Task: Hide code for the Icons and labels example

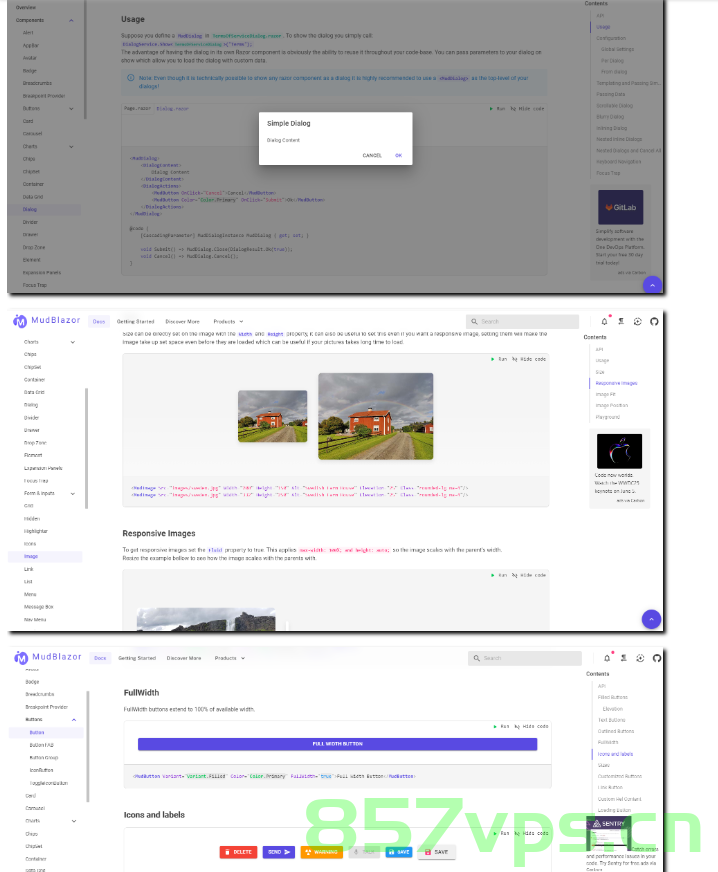Action: click(531, 833)
